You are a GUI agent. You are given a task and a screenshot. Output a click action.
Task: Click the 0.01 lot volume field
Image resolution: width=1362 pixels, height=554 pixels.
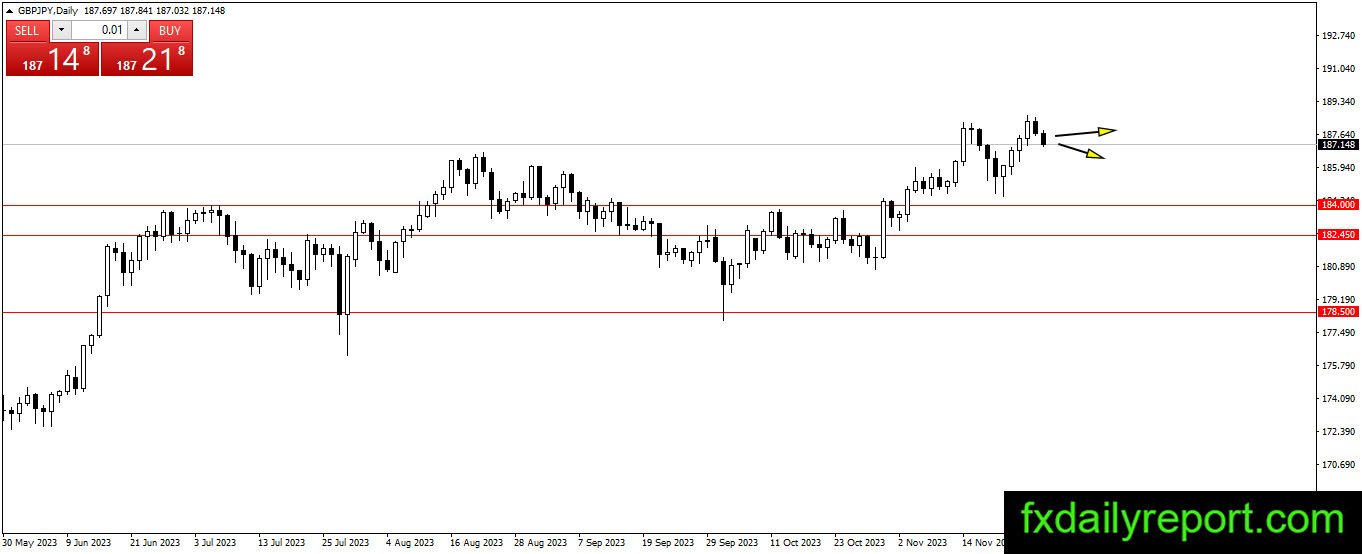[x=99, y=30]
